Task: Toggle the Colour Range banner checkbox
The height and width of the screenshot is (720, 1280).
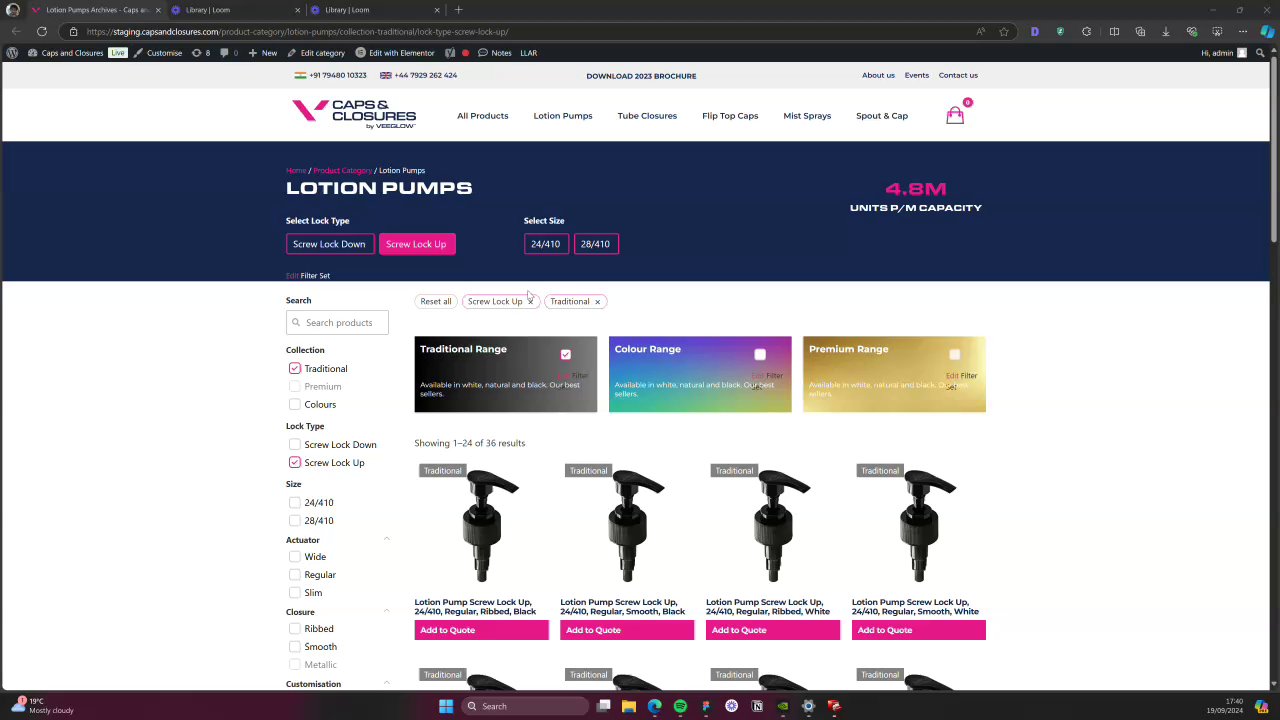Action: [760, 355]
